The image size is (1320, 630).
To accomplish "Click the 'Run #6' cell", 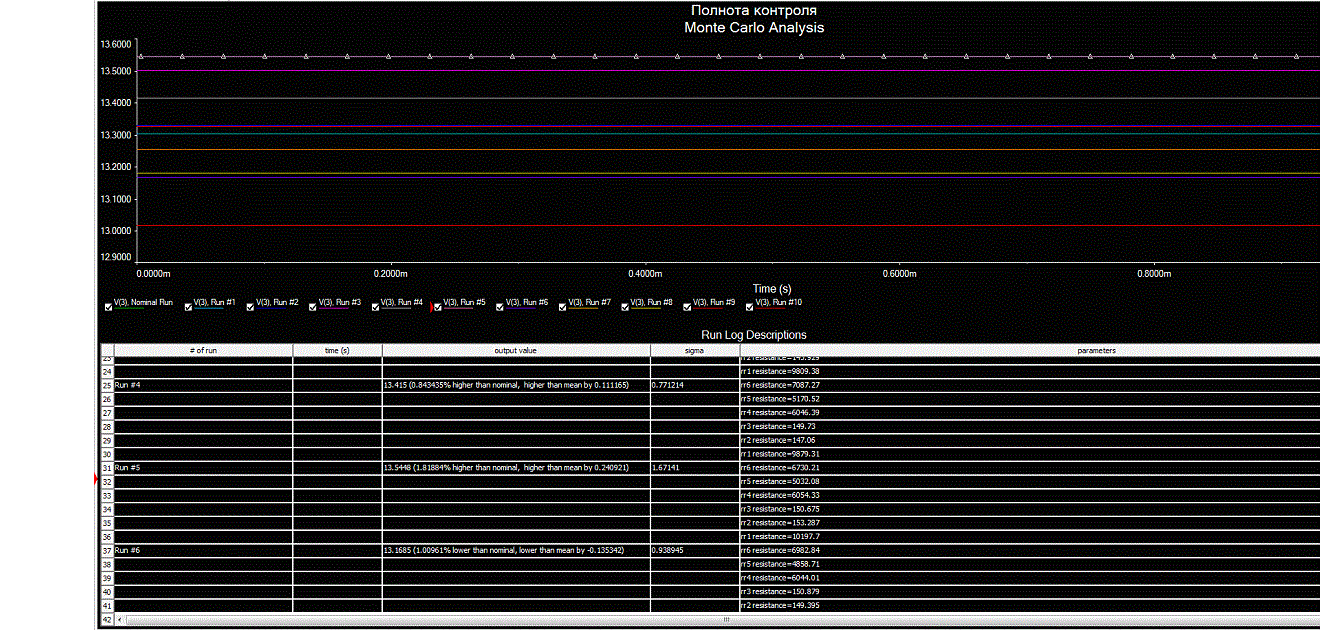I will point(203,551).
